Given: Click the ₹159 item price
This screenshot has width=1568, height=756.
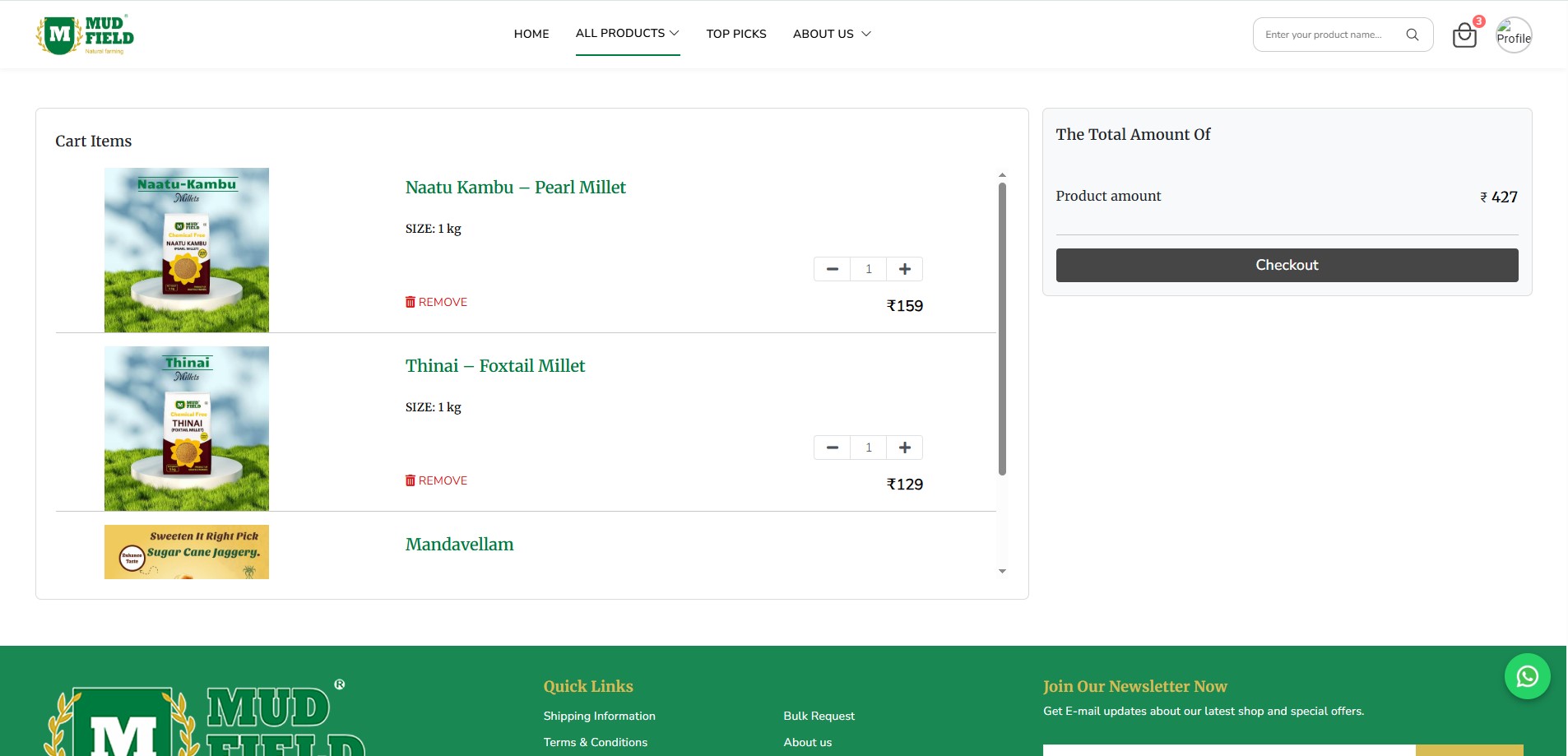Looking at the screenshot, I should [905, 306].
